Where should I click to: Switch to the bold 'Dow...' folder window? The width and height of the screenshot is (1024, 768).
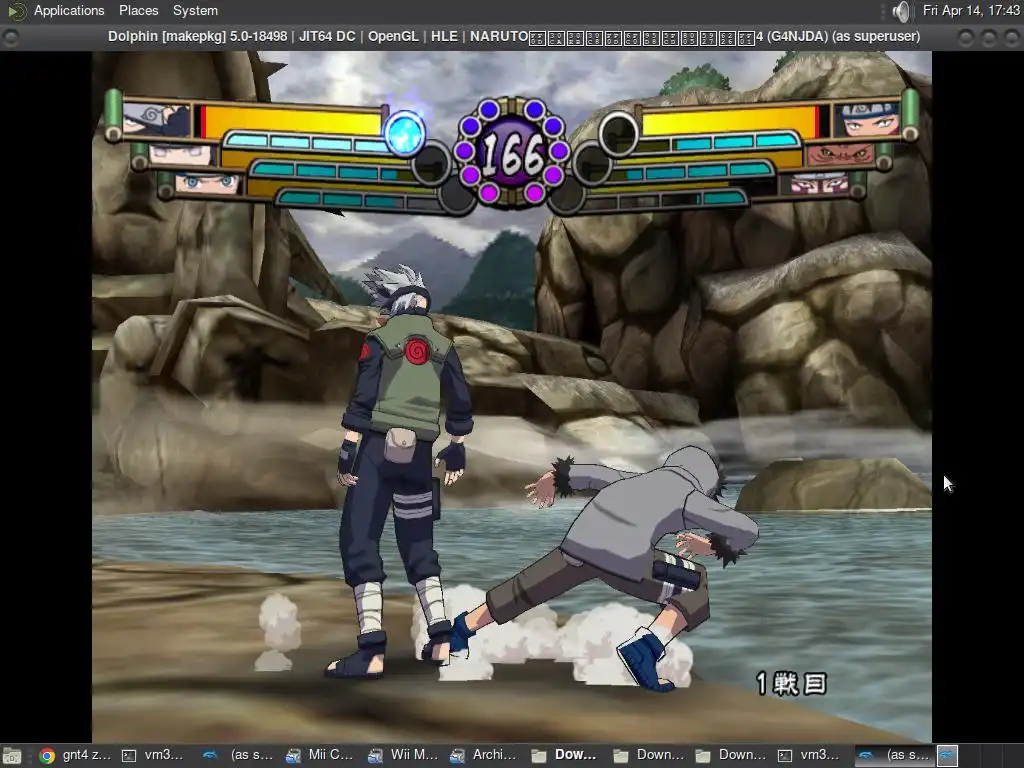click(x=566, y=756)
